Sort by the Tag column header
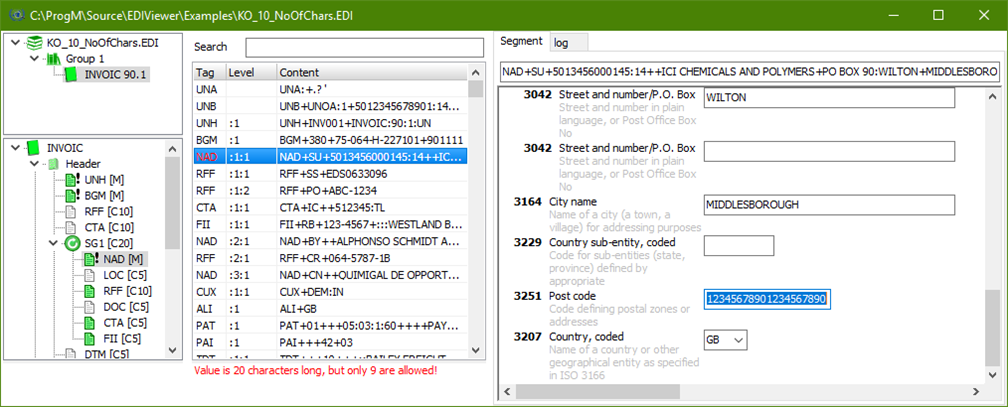The width and height of the screenshot is (1008, 407). (x=210, y=73)
